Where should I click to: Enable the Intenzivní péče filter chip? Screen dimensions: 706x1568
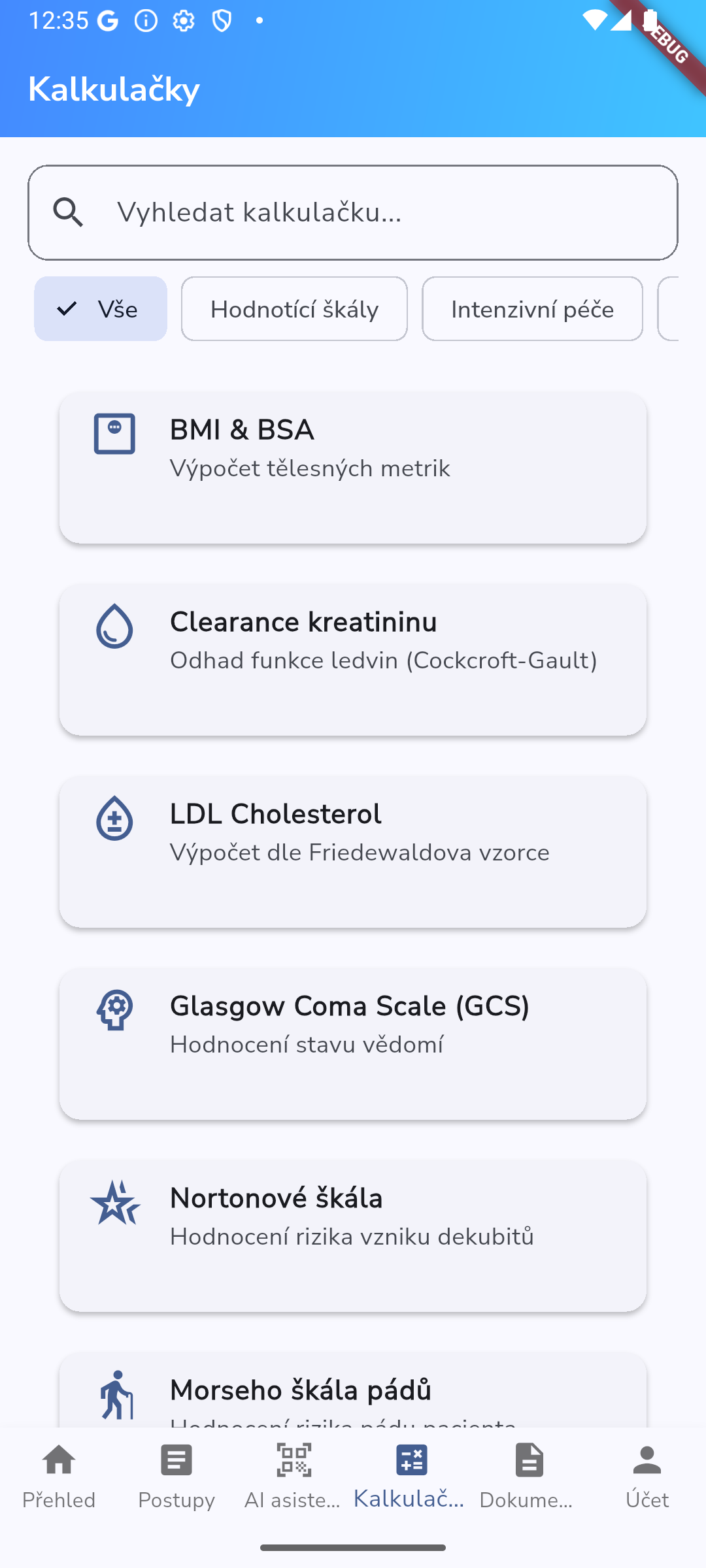[532, 309]
